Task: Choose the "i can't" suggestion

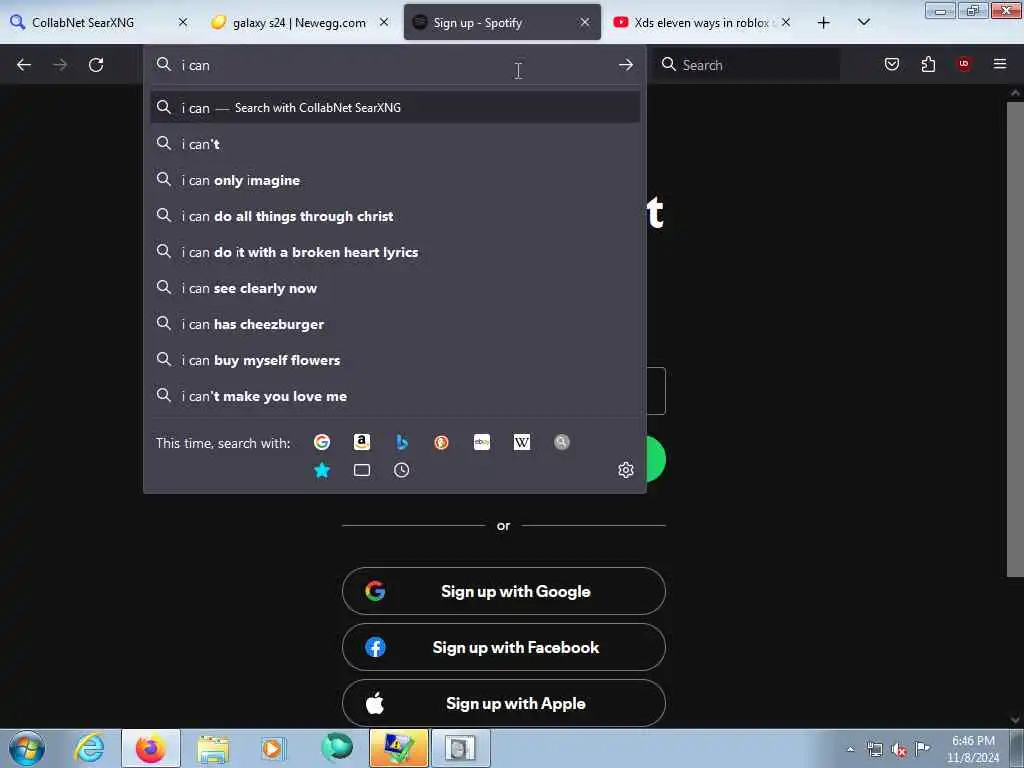Action: [395, 144]
